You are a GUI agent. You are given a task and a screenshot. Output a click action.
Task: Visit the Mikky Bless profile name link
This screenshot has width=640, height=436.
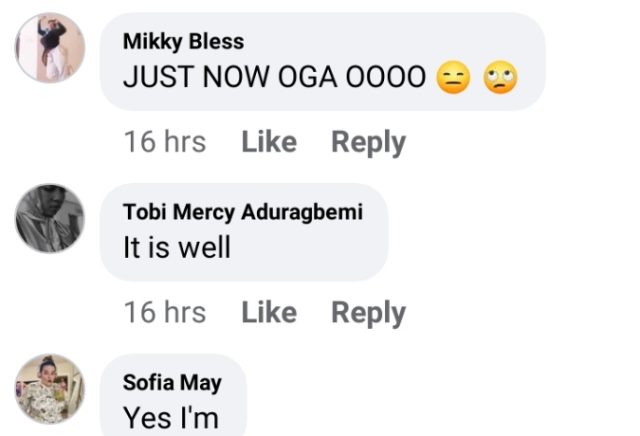(183, 42)
